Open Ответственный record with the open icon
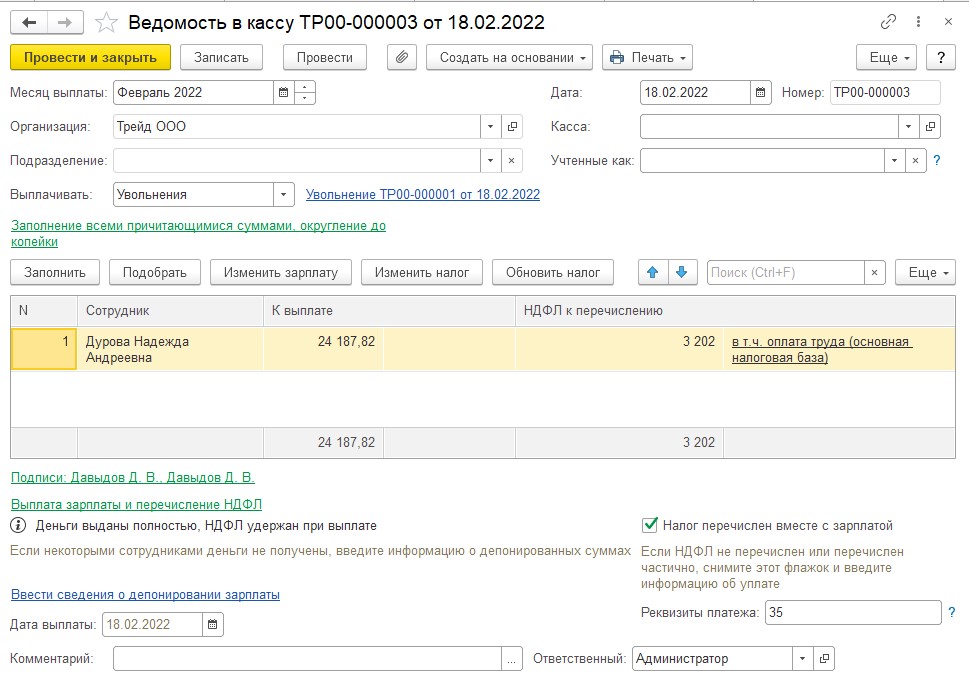Viewport: 969px width, 683px height. (824, 659)
